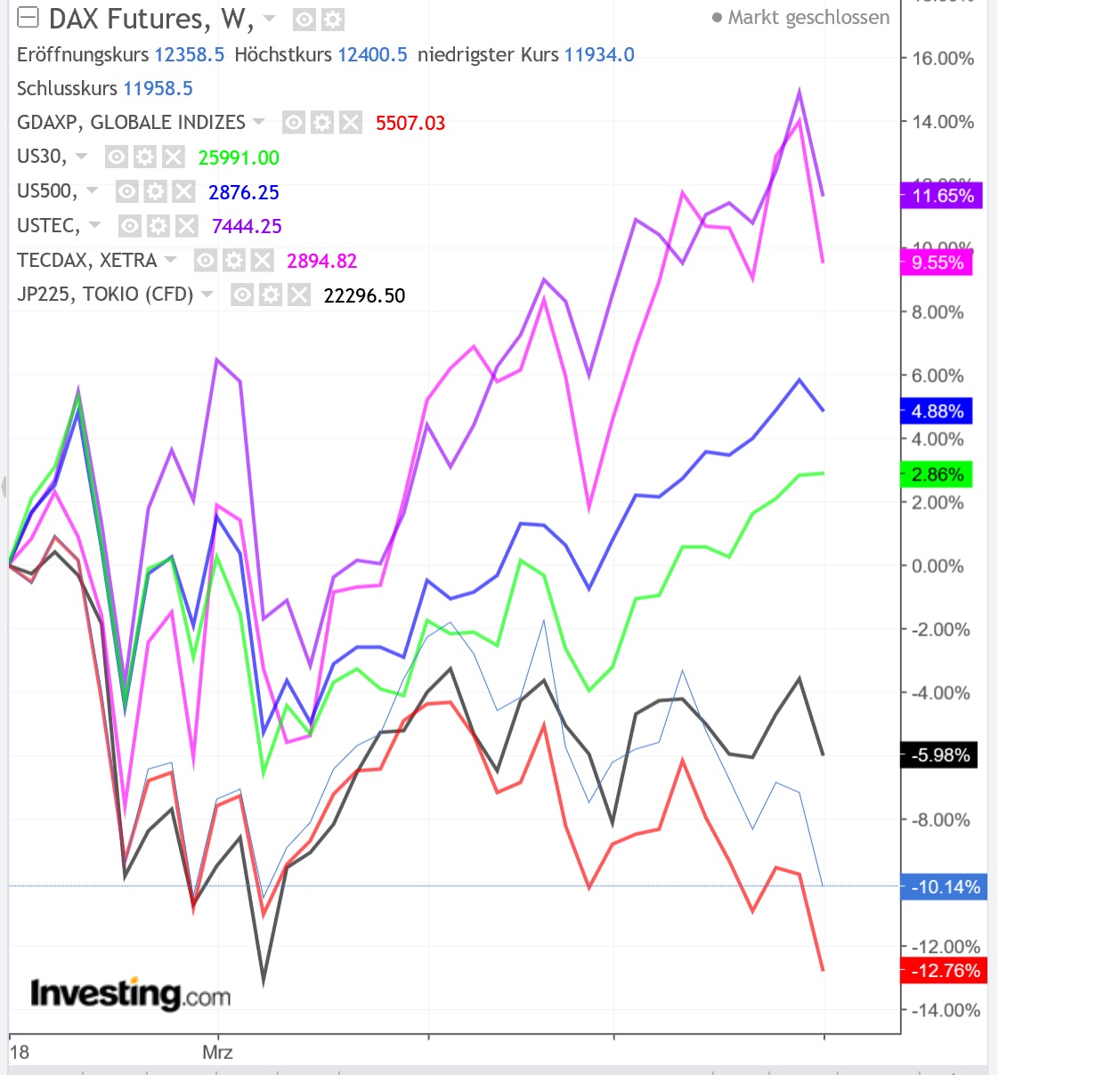
Task: Expand the GDAXP series dropdown caret
Action: (x=258, y=124)
